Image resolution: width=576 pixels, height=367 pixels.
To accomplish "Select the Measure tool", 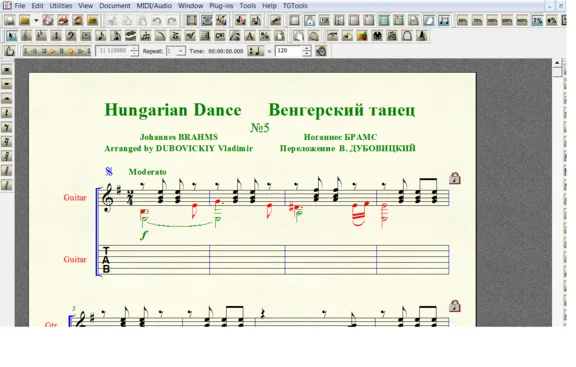I will coord(86,36).
